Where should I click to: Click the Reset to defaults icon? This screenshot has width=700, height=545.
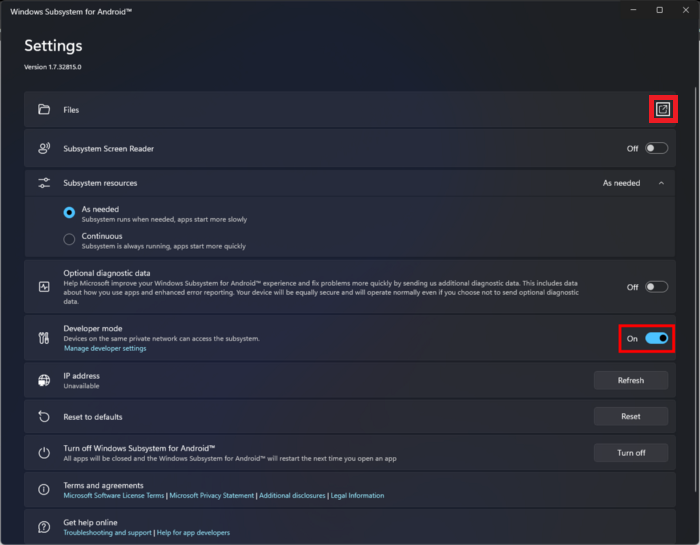tap(44, 416)
